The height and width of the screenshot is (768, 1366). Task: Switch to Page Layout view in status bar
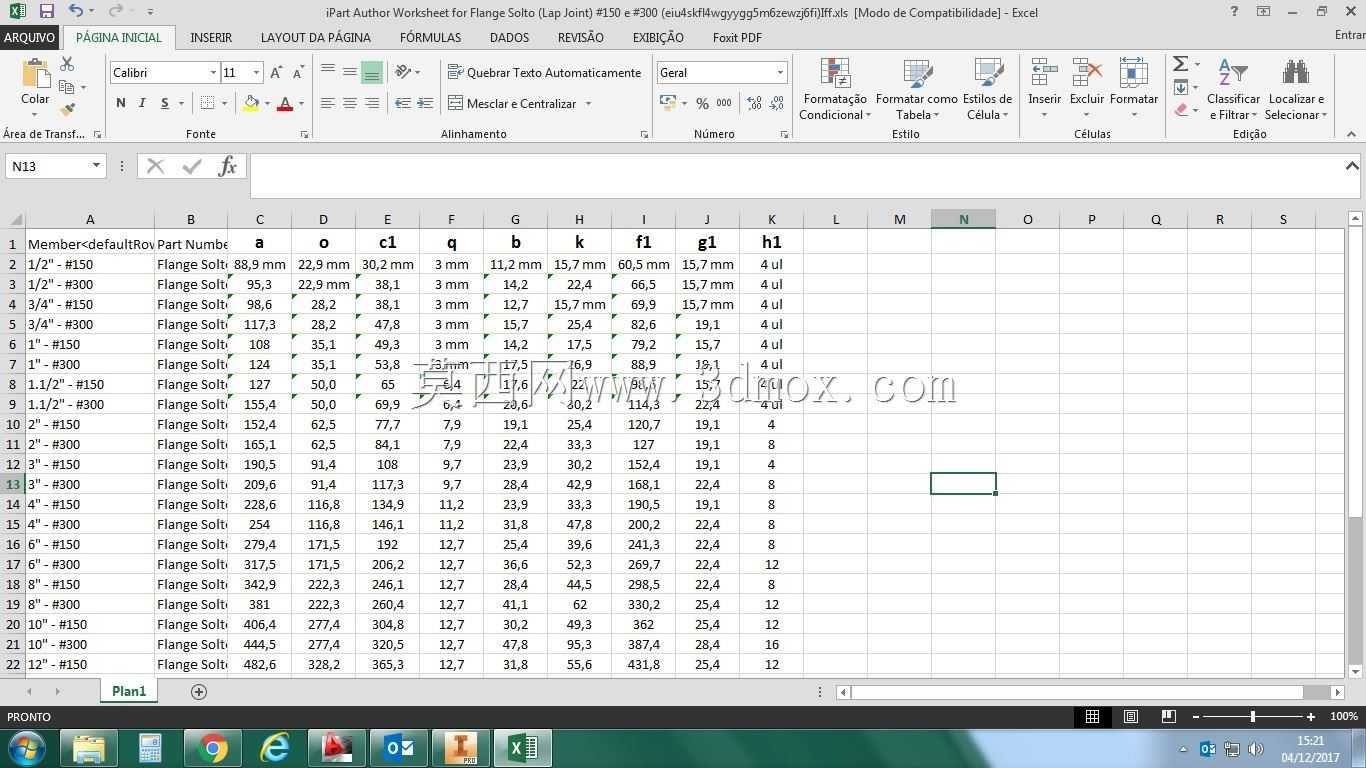click(x=1130, y=716)
